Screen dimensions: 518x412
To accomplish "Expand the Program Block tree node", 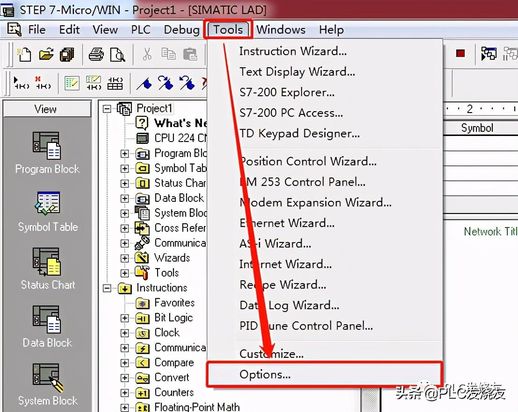I will coord(124,154).
